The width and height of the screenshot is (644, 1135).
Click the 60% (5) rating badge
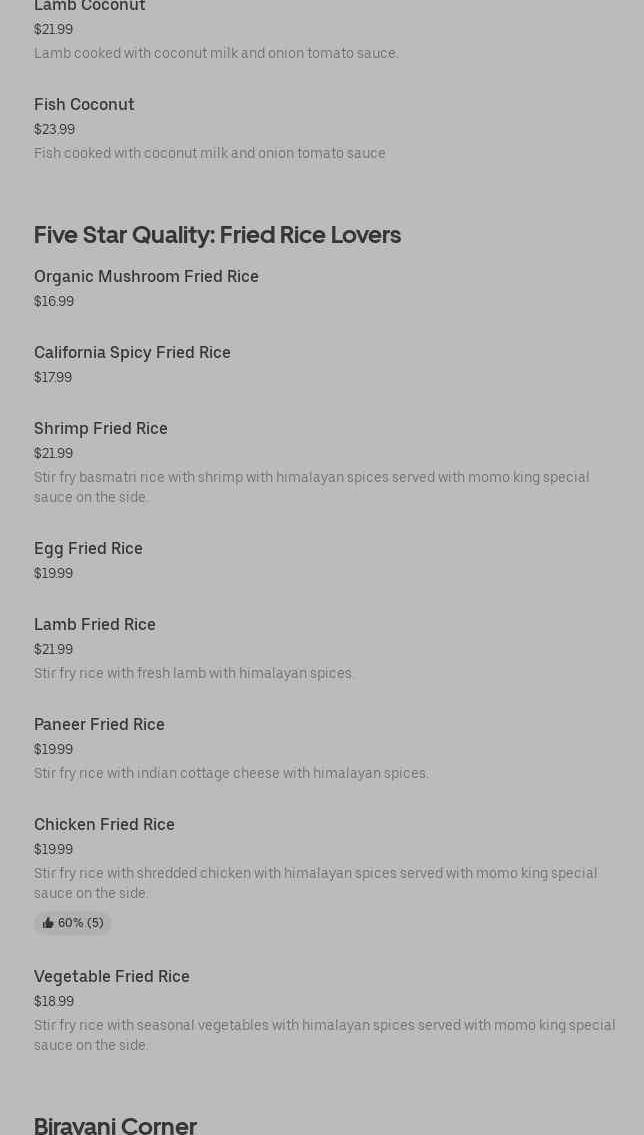[72, 923]
